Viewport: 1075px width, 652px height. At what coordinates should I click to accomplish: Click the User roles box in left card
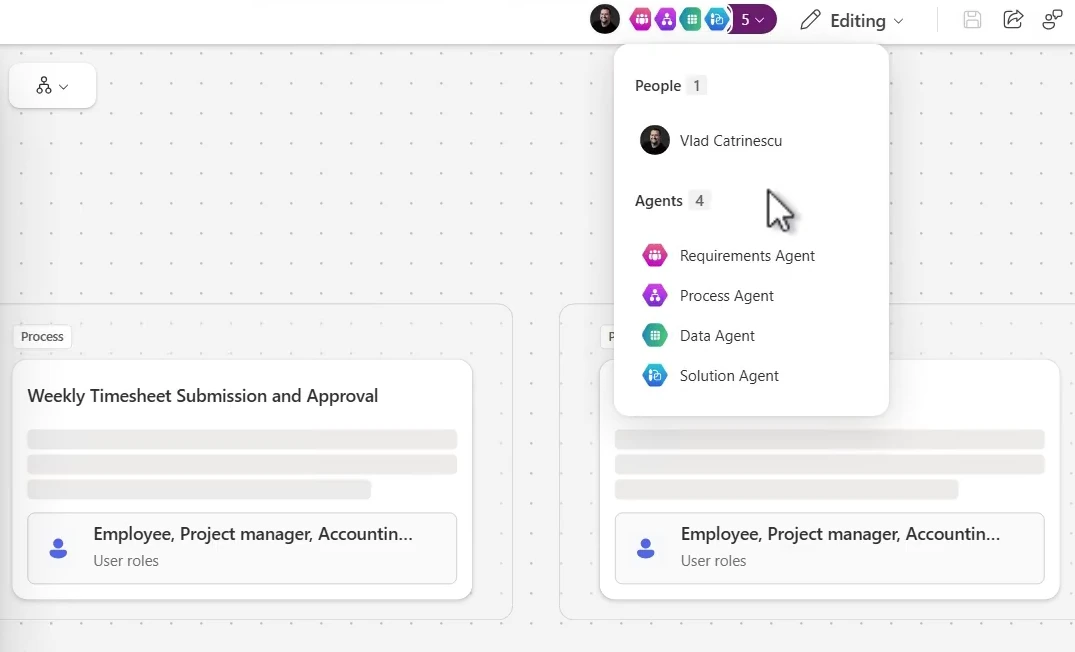tap(242, 548)
